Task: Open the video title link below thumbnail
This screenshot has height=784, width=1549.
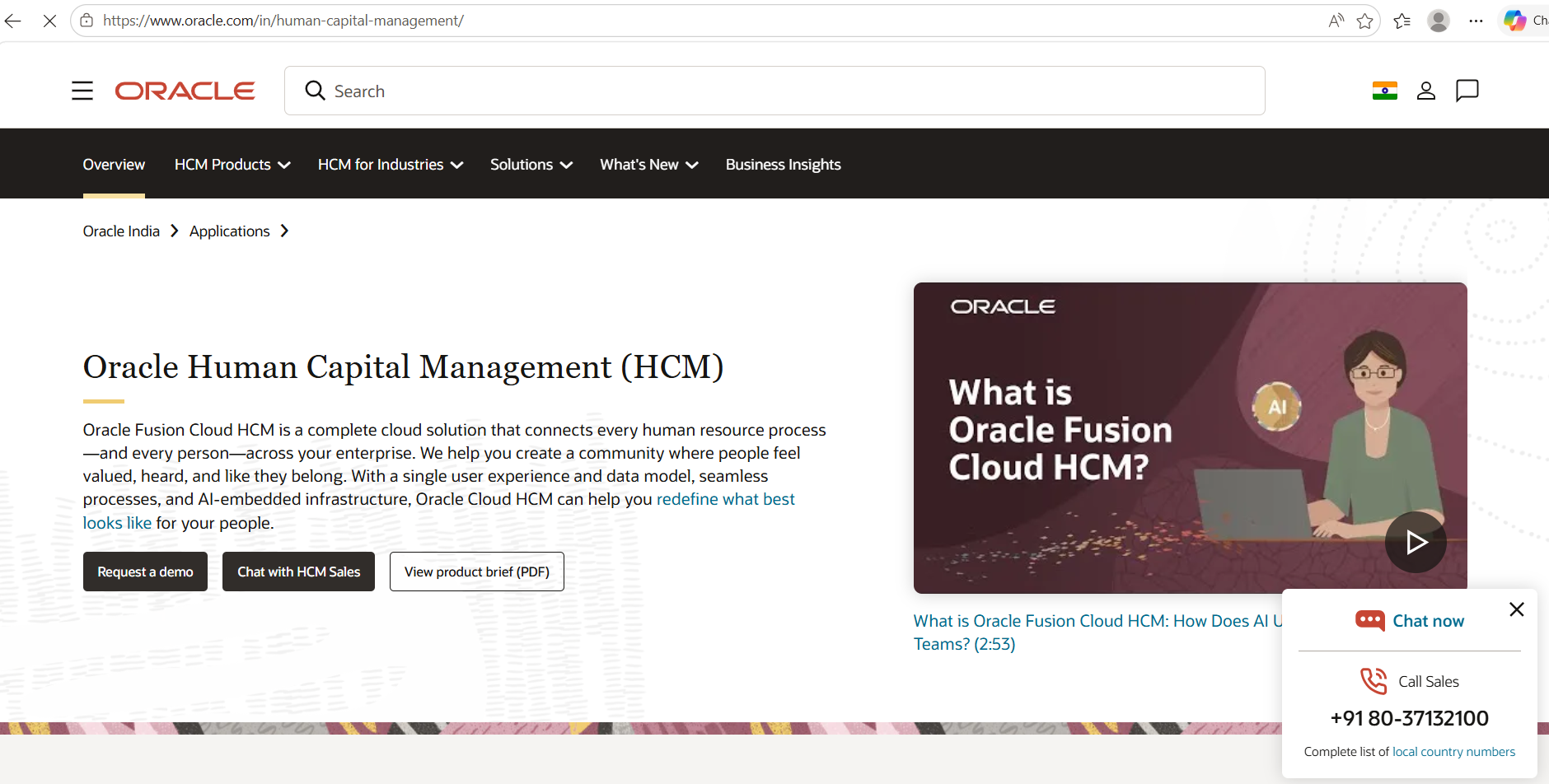Action: (x=1097, y=632)
